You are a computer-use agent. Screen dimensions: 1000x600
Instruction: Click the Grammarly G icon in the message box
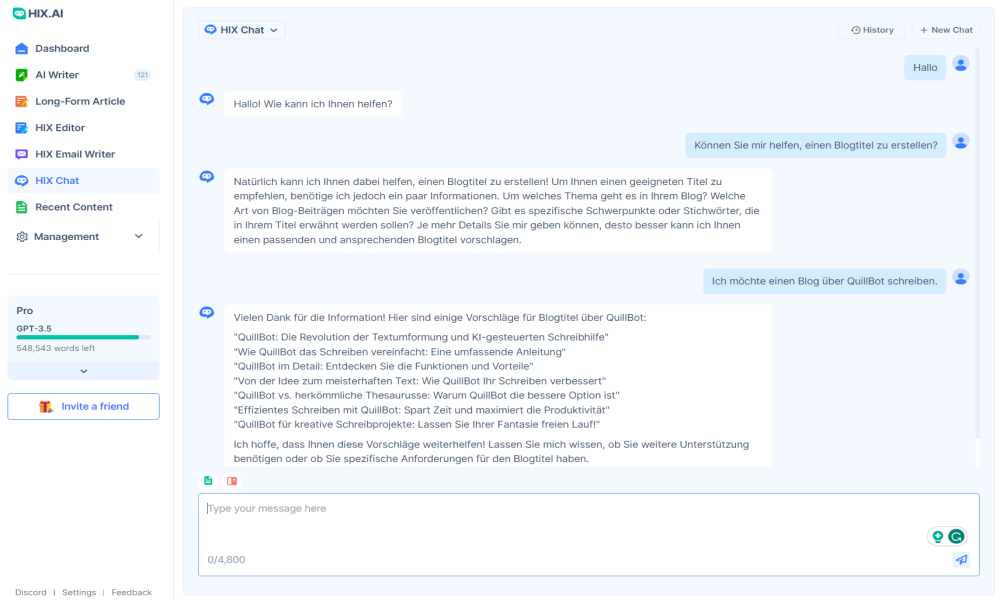click(x=956, y=536)
